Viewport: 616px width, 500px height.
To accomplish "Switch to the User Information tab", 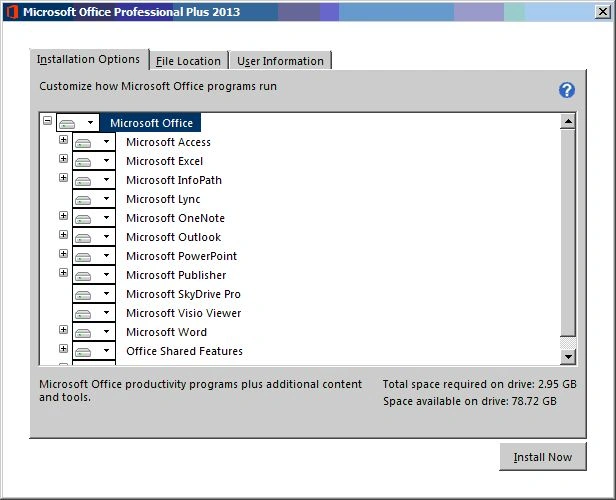I will click(x=280, y=61).
